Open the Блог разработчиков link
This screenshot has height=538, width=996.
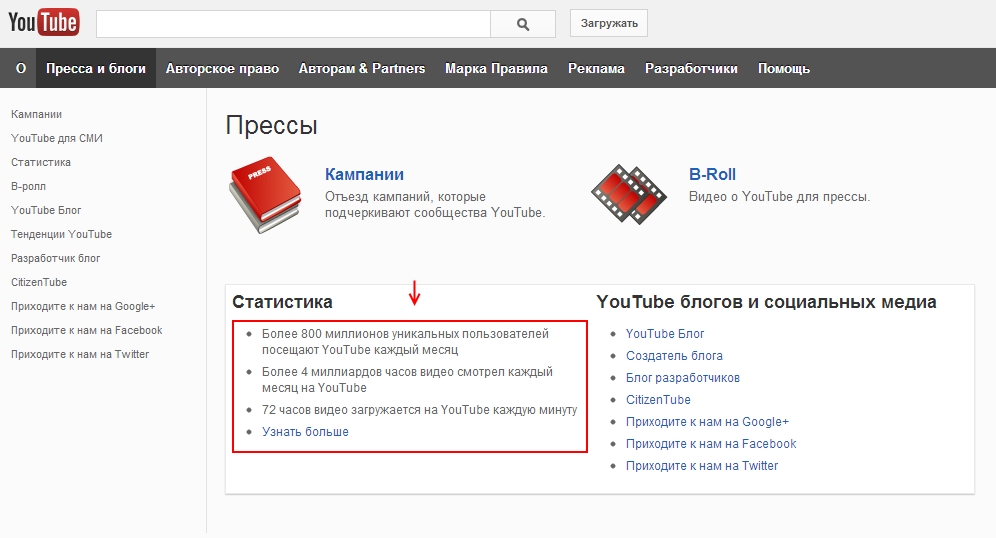point(683,378)
